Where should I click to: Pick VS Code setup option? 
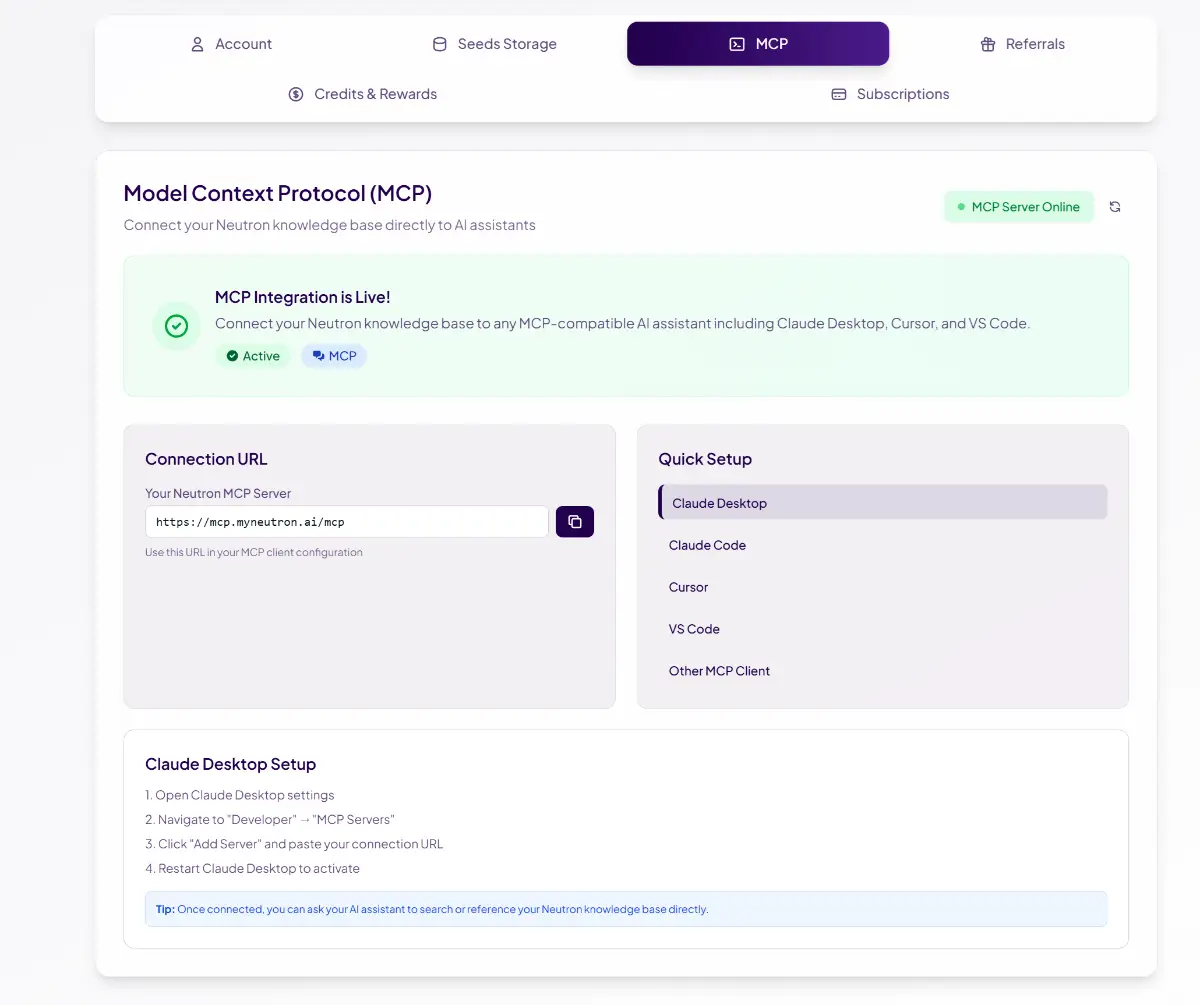tap(694, 629)
